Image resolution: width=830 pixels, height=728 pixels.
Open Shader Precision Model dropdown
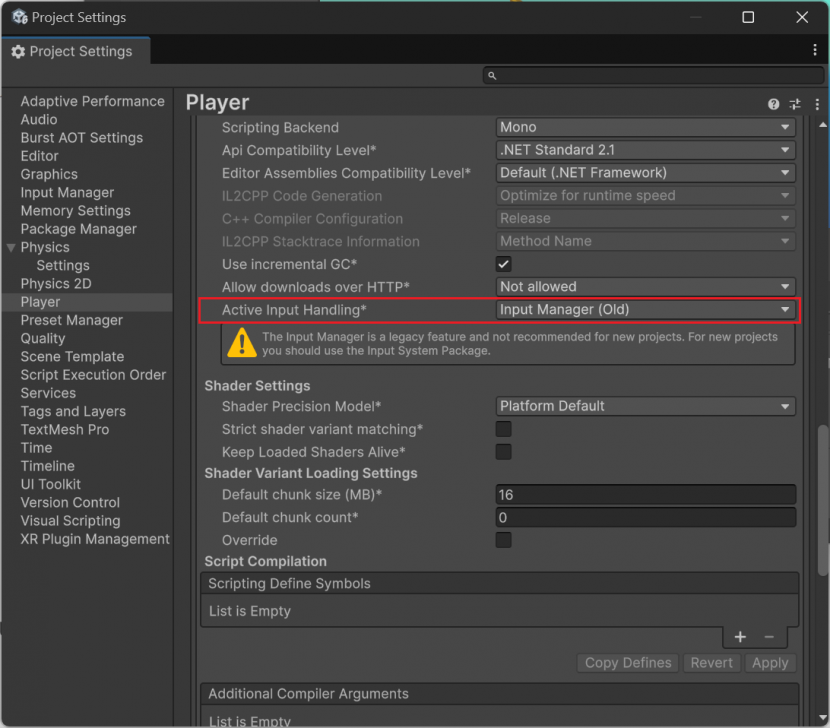pos(645,406)
